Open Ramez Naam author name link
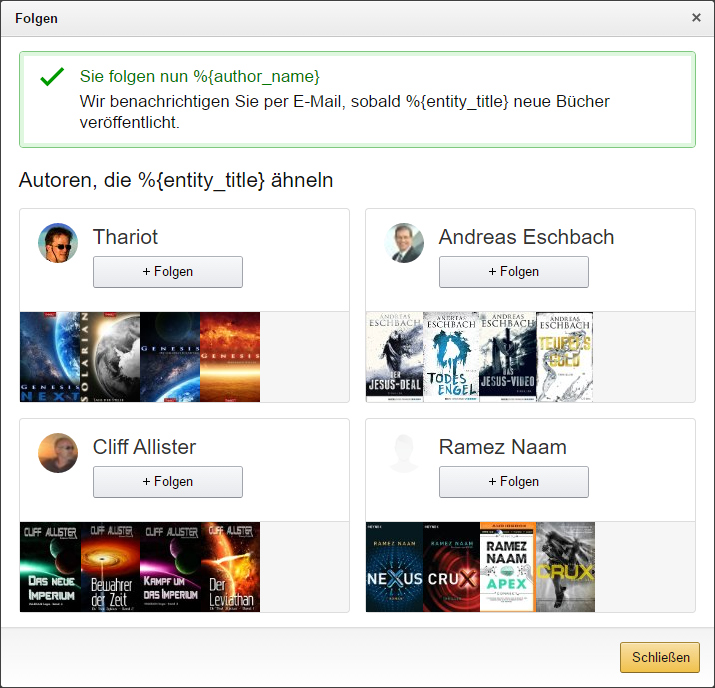This screenshot has width=715, height=688. tap(502, 447)
